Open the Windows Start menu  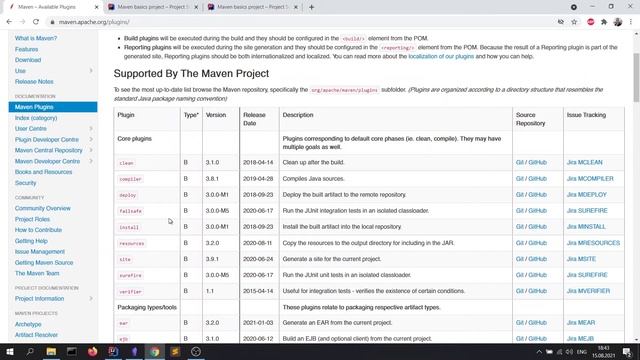pos(9,351)
